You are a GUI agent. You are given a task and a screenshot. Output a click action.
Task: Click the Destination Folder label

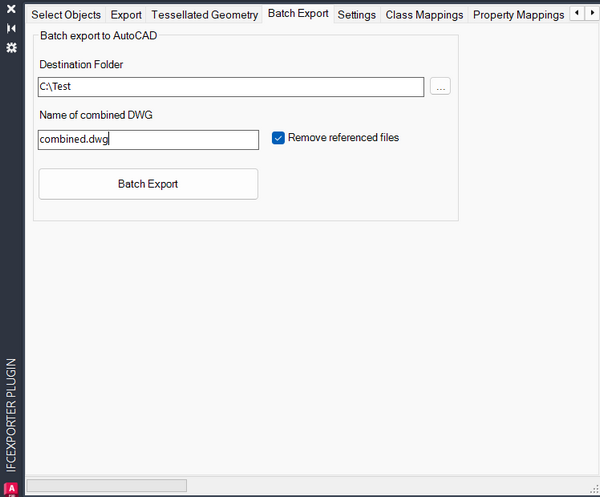pyautogui.click(x=81, y=64)
